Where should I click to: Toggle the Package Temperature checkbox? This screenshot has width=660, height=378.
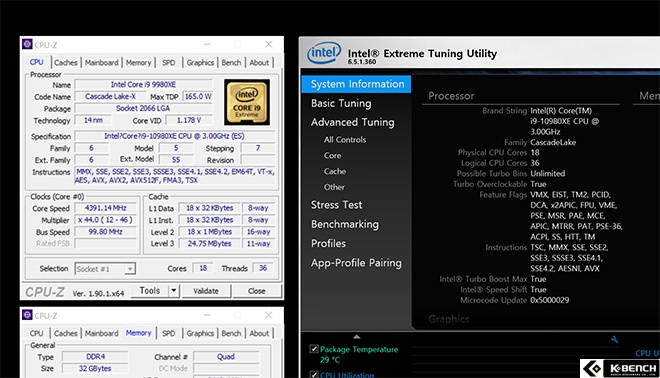pos(314,349)
